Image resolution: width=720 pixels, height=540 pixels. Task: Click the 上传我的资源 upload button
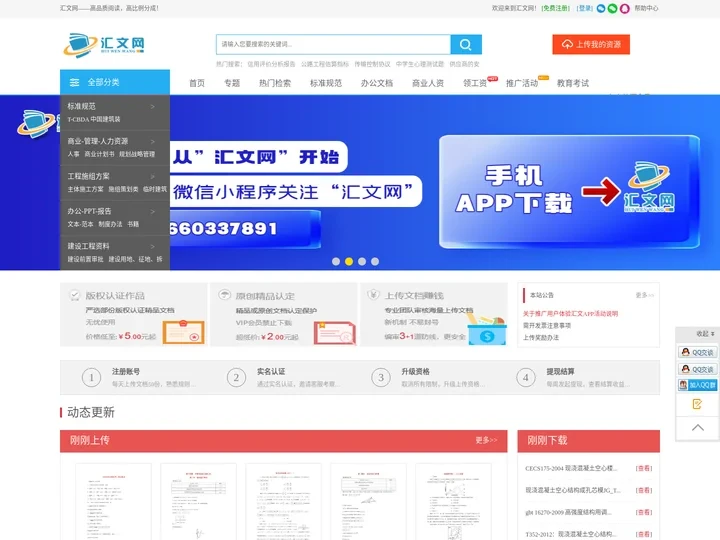click(x=591, y=45)
